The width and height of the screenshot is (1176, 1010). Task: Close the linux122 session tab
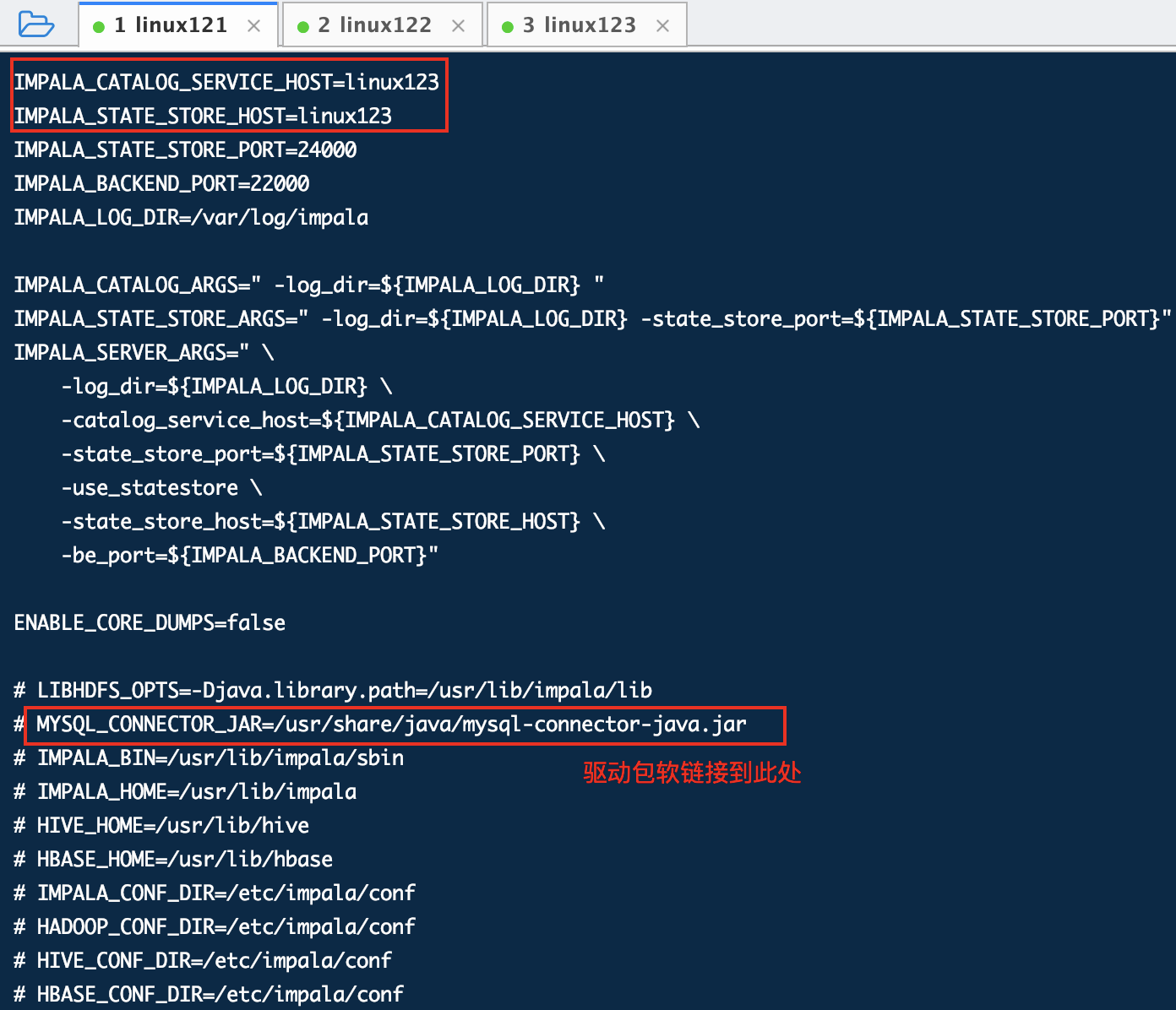tap(458, 26)
